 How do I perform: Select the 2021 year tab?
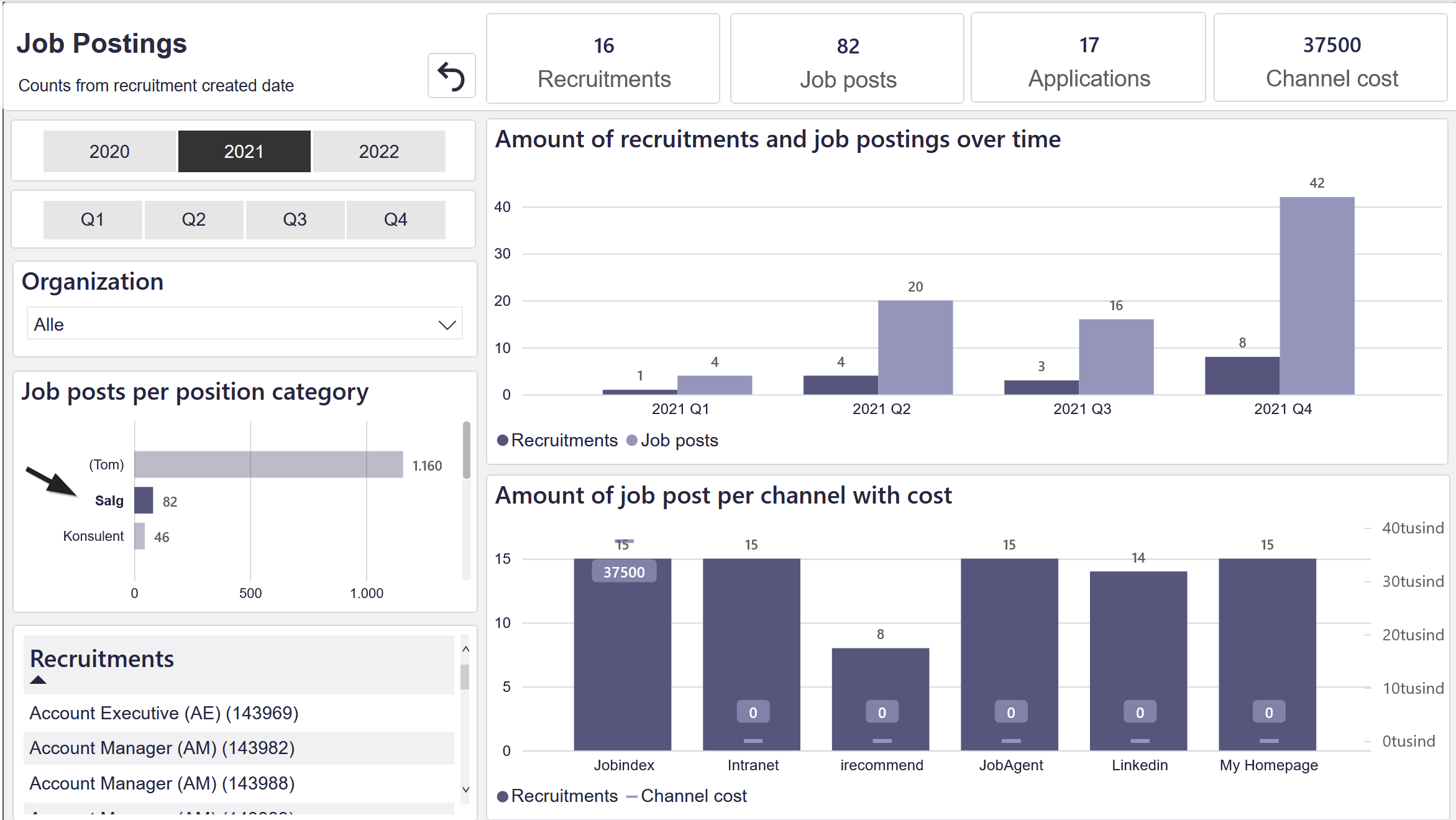pos(244,151)
